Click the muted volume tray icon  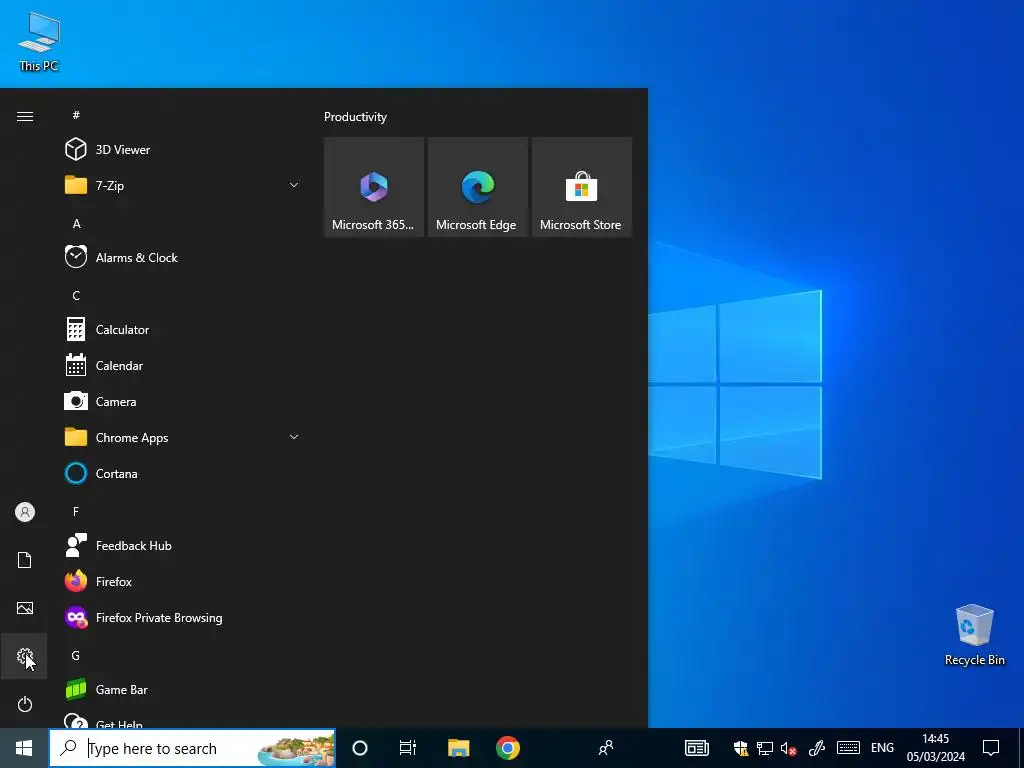pyautogui.click(x=788, y=748)
